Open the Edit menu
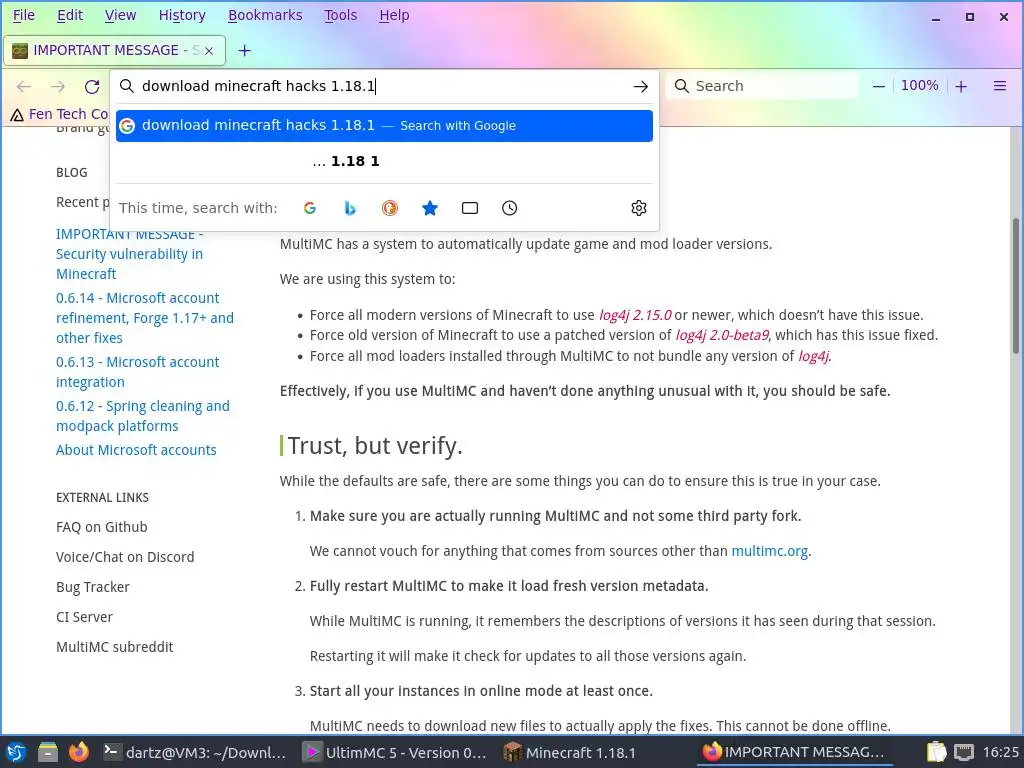Screen dimensions: 1024x768 click(70, 15)
